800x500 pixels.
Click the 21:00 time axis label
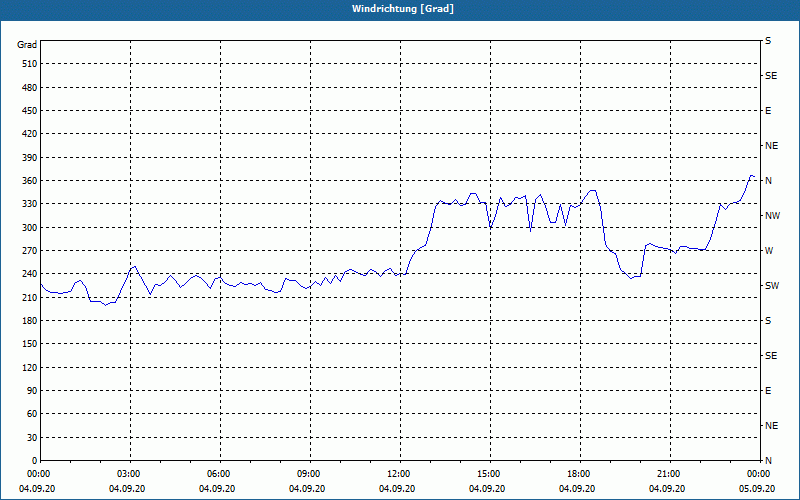pos(669,474)
